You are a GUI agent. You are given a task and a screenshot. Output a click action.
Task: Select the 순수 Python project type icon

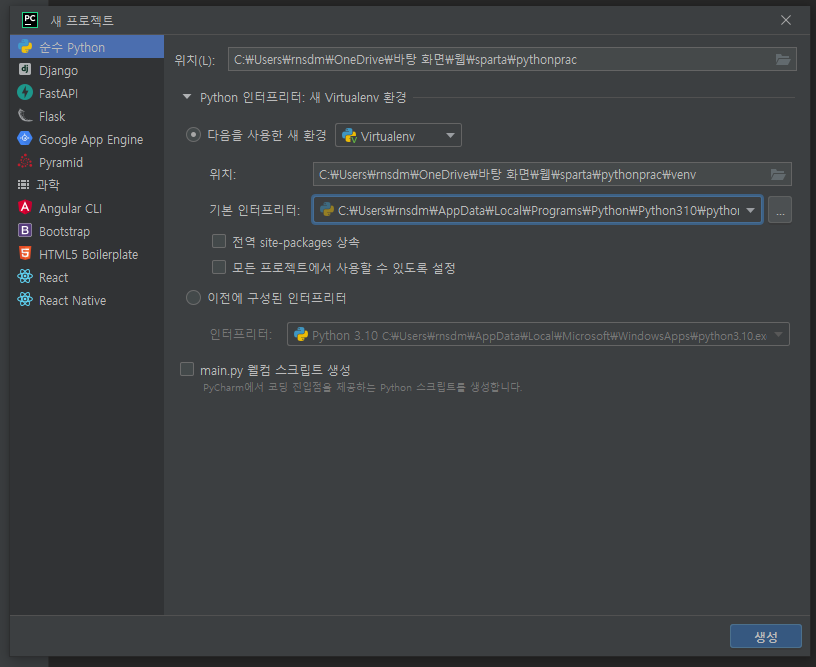pos(25,47)
